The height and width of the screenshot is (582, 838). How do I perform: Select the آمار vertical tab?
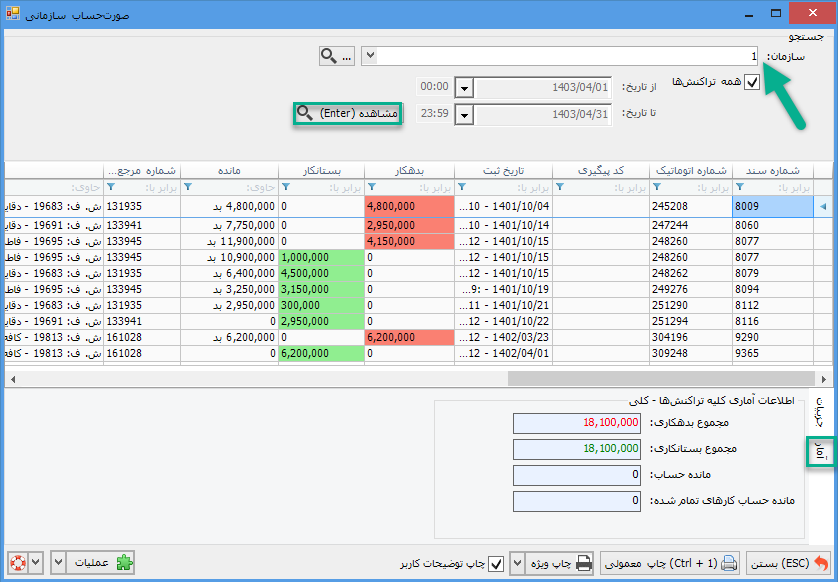coord(820,452)
